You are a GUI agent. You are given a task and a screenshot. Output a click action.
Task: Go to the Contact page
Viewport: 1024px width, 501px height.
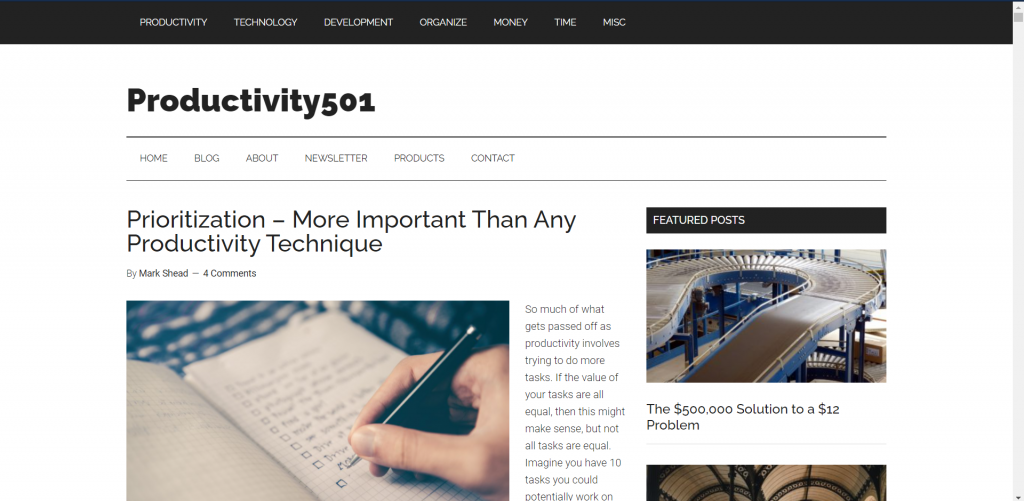[x=492, y=158]
